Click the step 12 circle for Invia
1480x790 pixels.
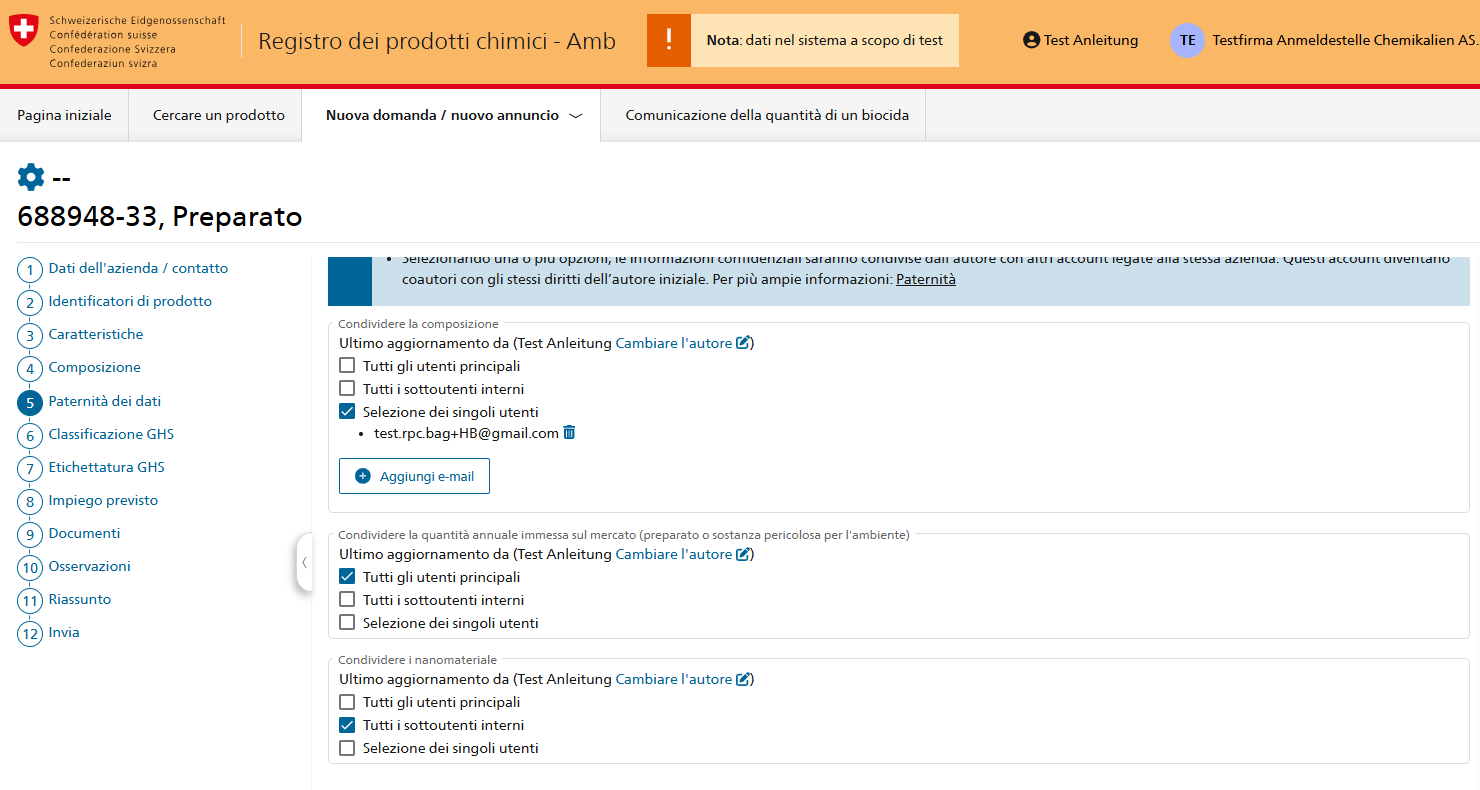click(x=30, y=633)
